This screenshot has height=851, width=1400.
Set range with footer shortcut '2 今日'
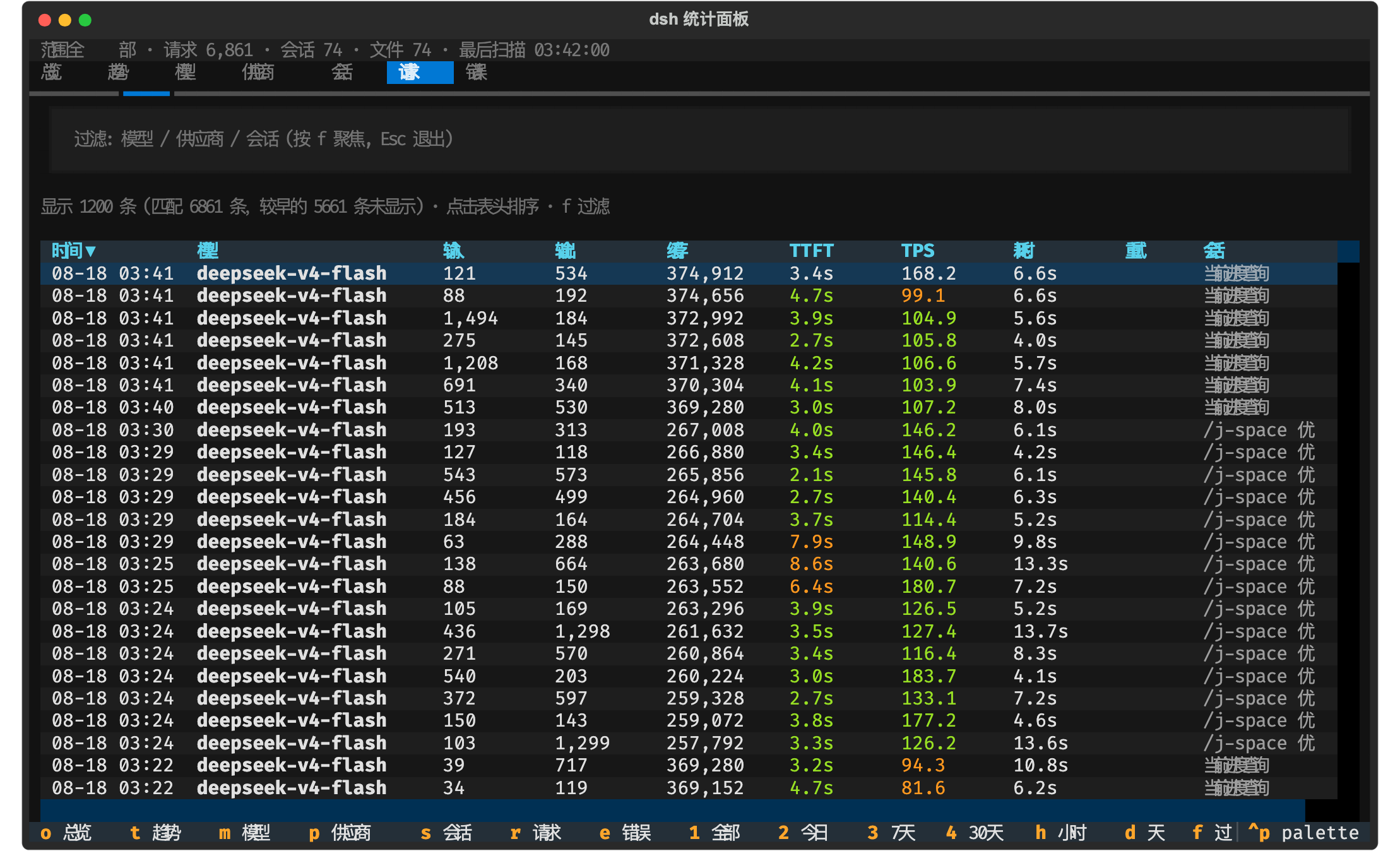(x=804, y=833)
